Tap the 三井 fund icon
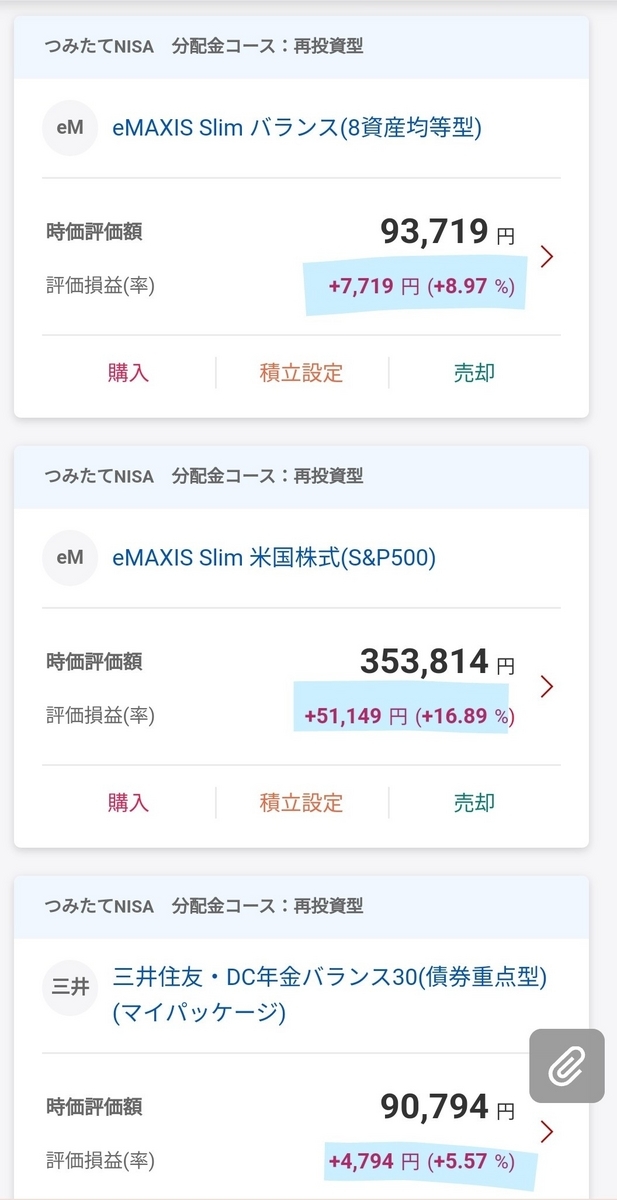 (70, 987)
